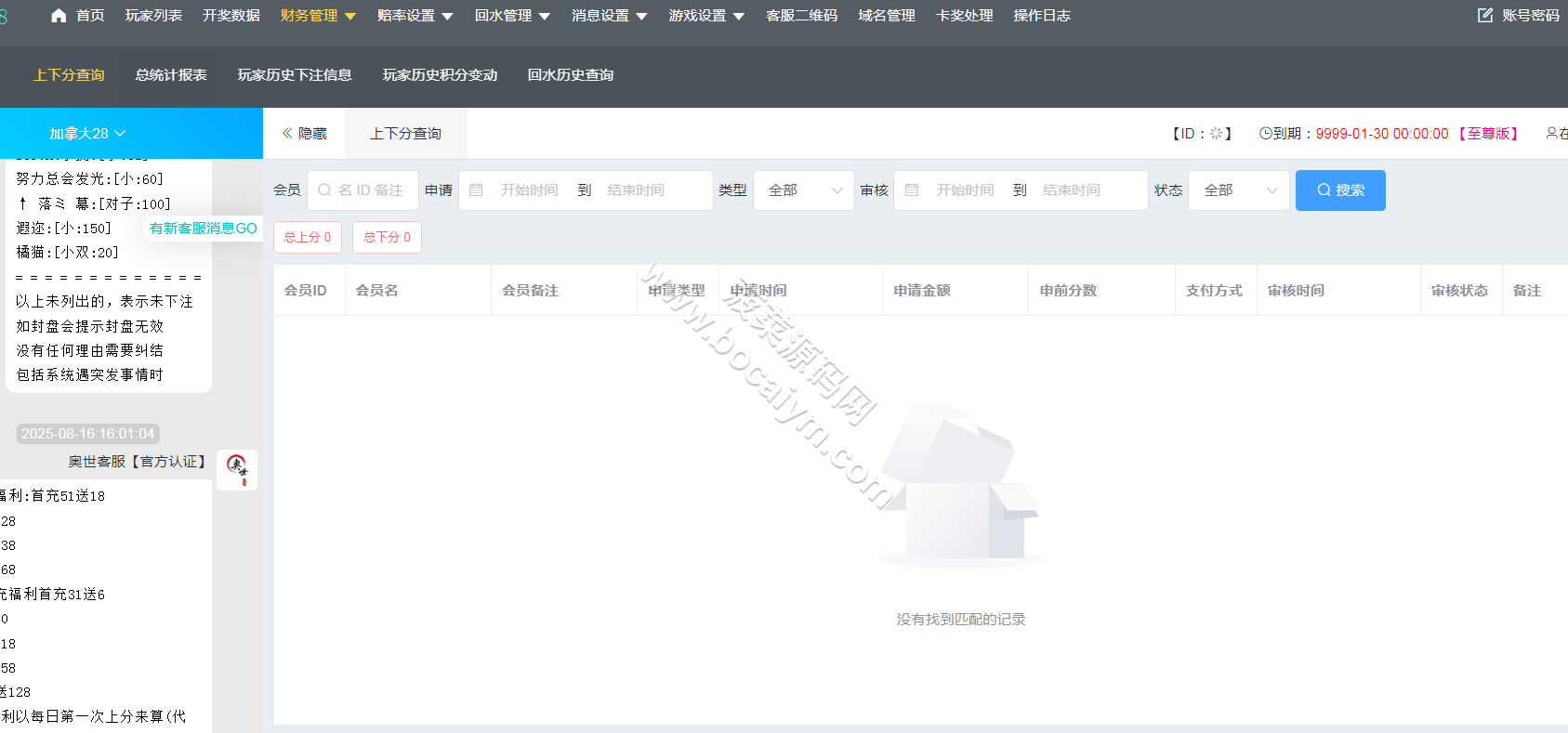Open 域名管理 menu item
This screenshot has height=733, width=1568.
(x=887, y=16)
